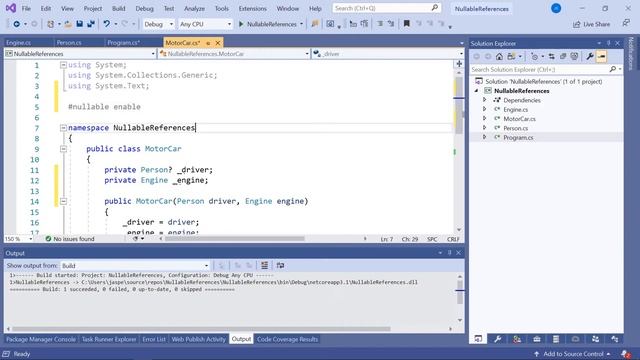
Task: Collapse the MotorCar class region at line 9
Action: point(63,149)
